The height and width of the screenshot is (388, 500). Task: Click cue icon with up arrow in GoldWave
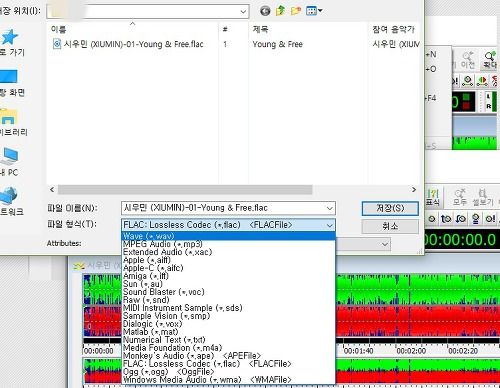coord(446,219)
